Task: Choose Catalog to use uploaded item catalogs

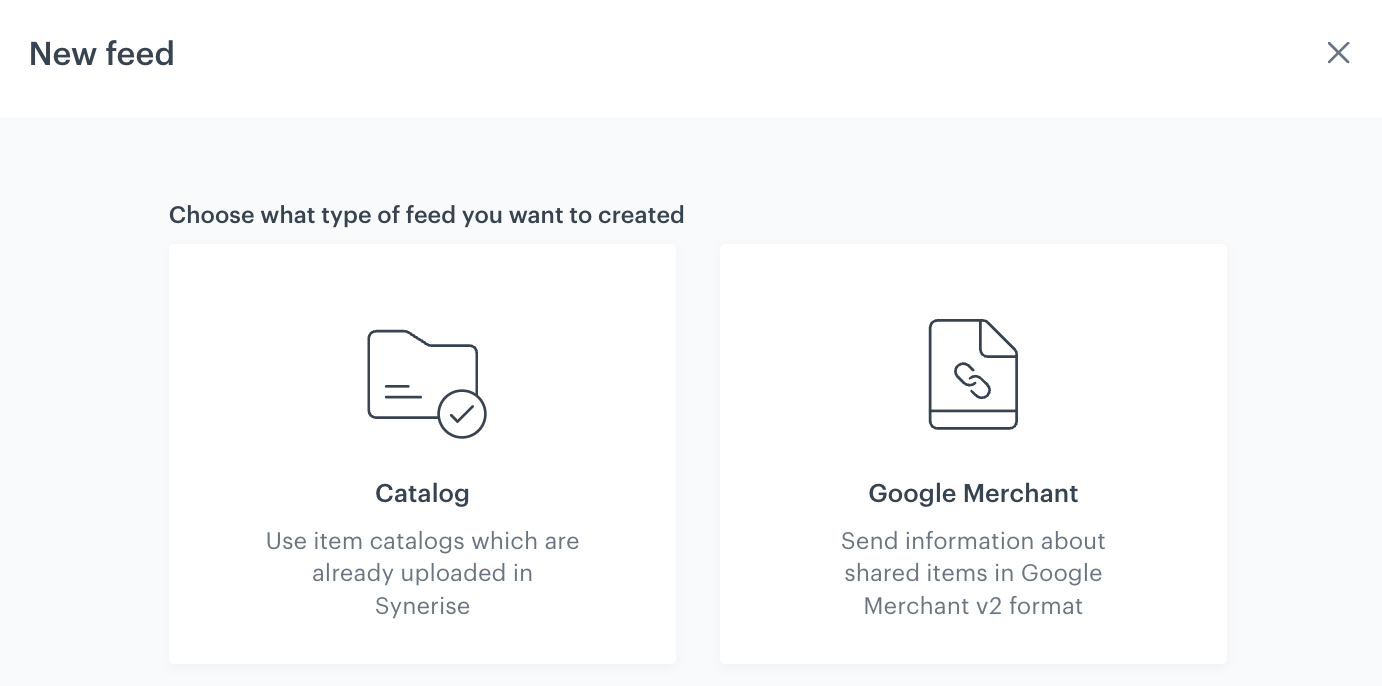Action: 422,453
